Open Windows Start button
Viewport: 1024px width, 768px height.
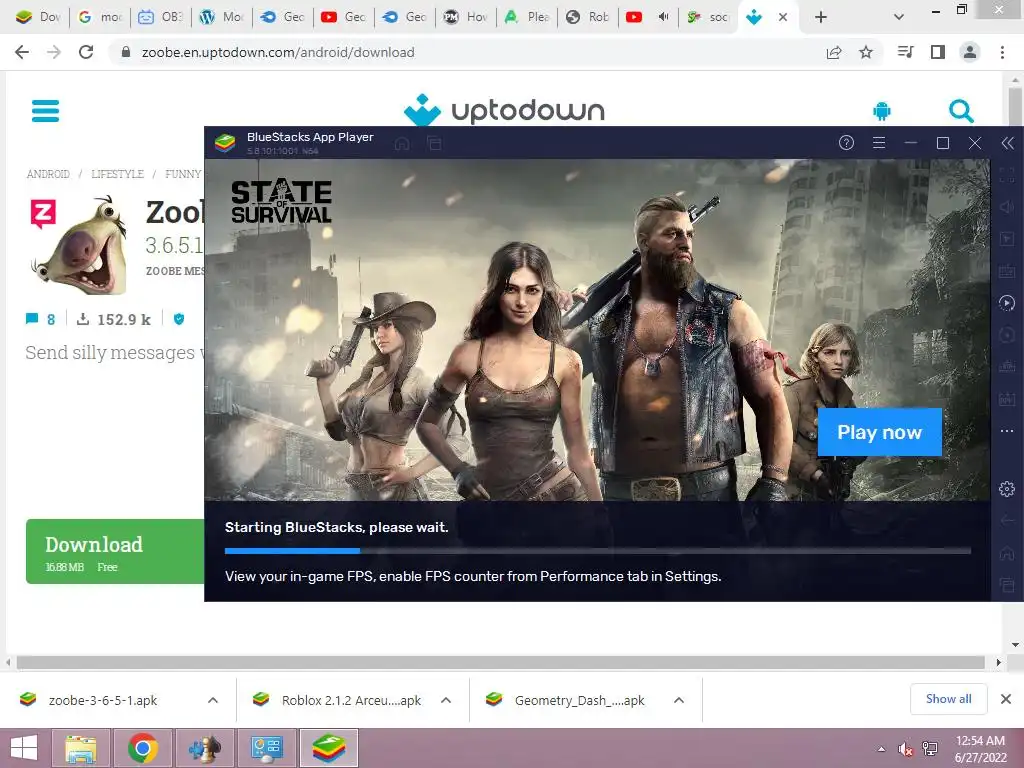24,748
